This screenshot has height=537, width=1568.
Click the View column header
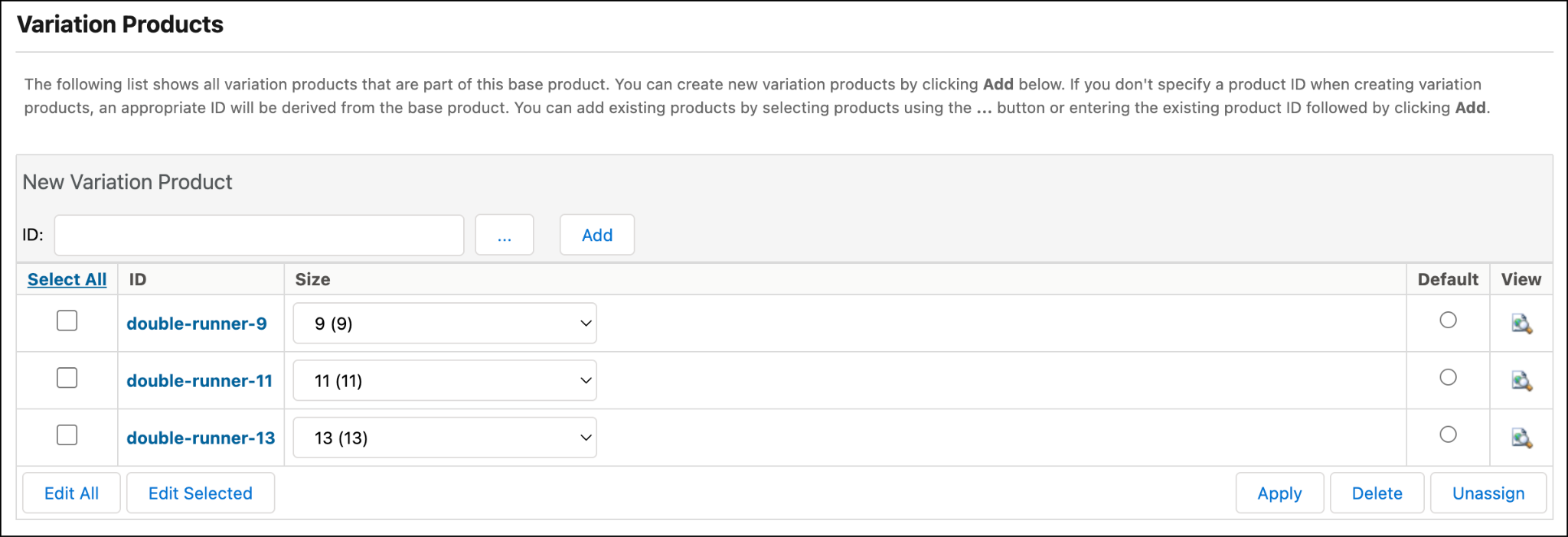point(1521,279)
